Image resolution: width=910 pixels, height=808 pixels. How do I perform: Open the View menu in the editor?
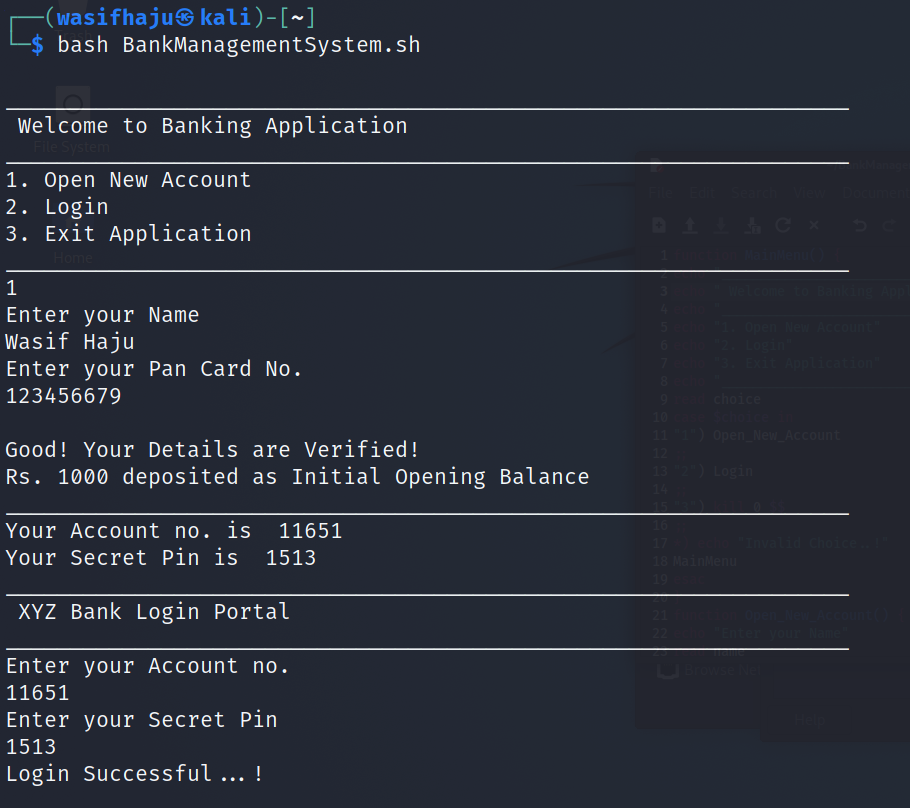click(809, 192)
